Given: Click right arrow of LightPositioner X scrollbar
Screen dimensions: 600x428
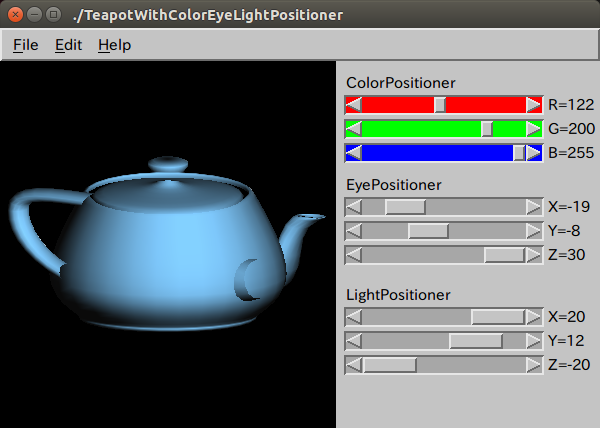Looking at the screenshot, I should point(533,317).
